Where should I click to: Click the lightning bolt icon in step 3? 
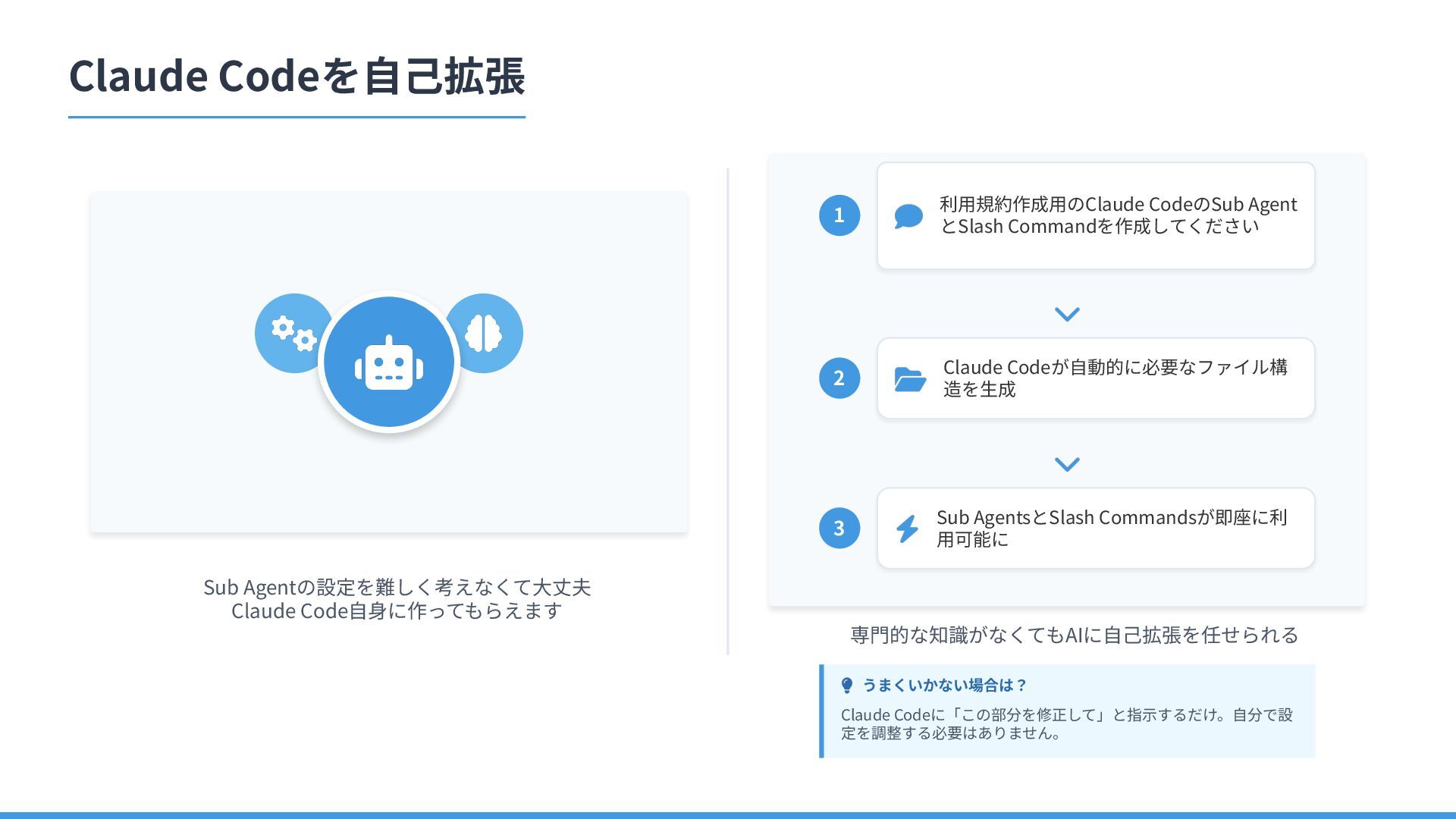click(x=907, y=529)
